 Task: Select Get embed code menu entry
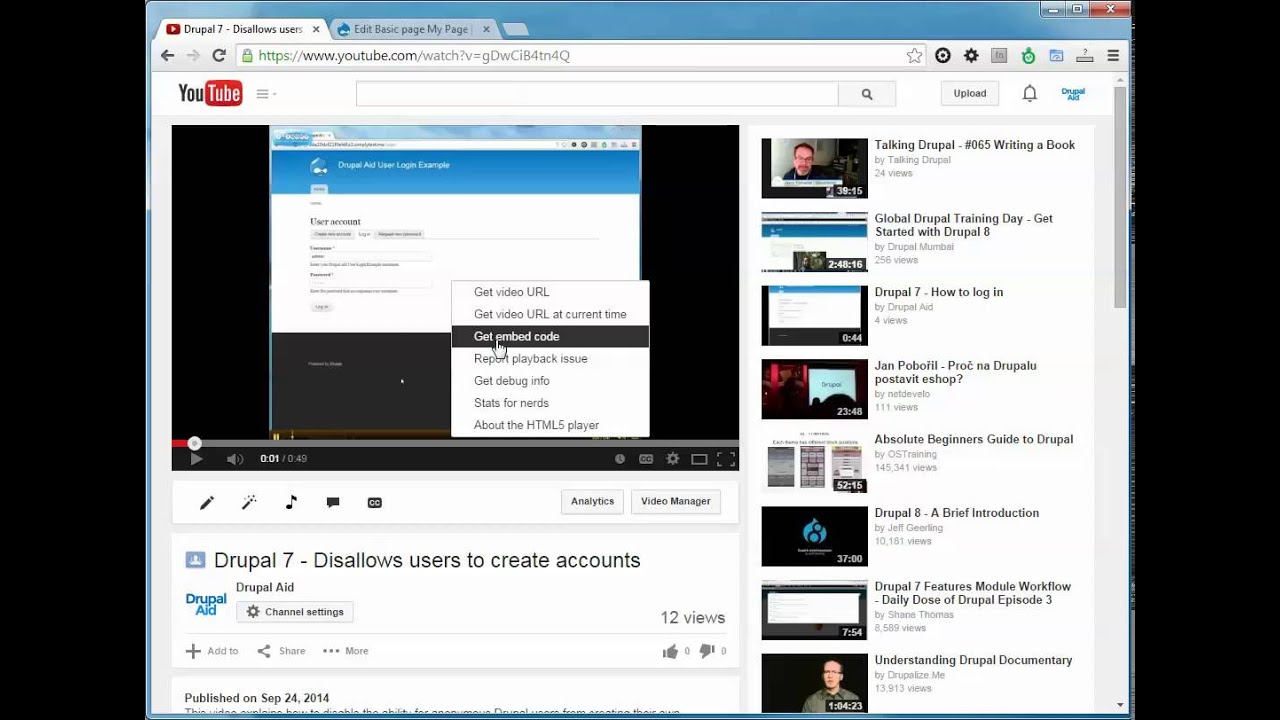(550, 336)
